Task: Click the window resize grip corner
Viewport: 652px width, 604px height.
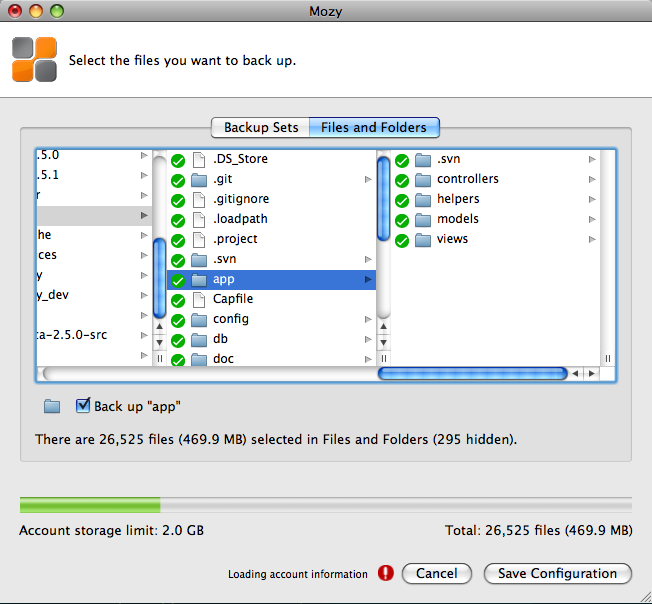Action: pyautogui.click(x=645, y=597)
